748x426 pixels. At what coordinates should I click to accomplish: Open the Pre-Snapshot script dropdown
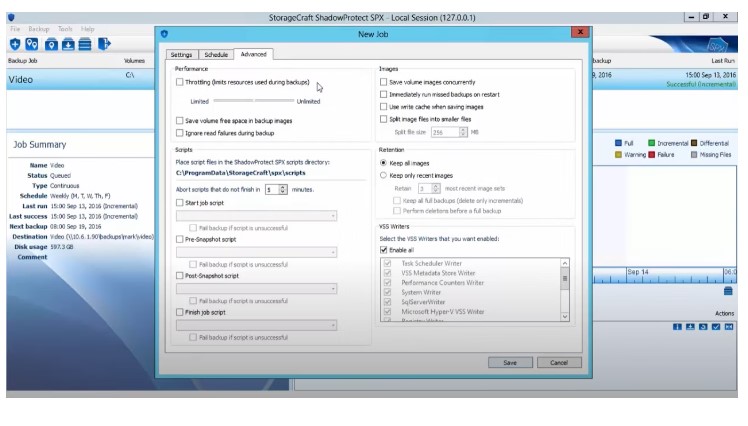click(x=257, y=252)
